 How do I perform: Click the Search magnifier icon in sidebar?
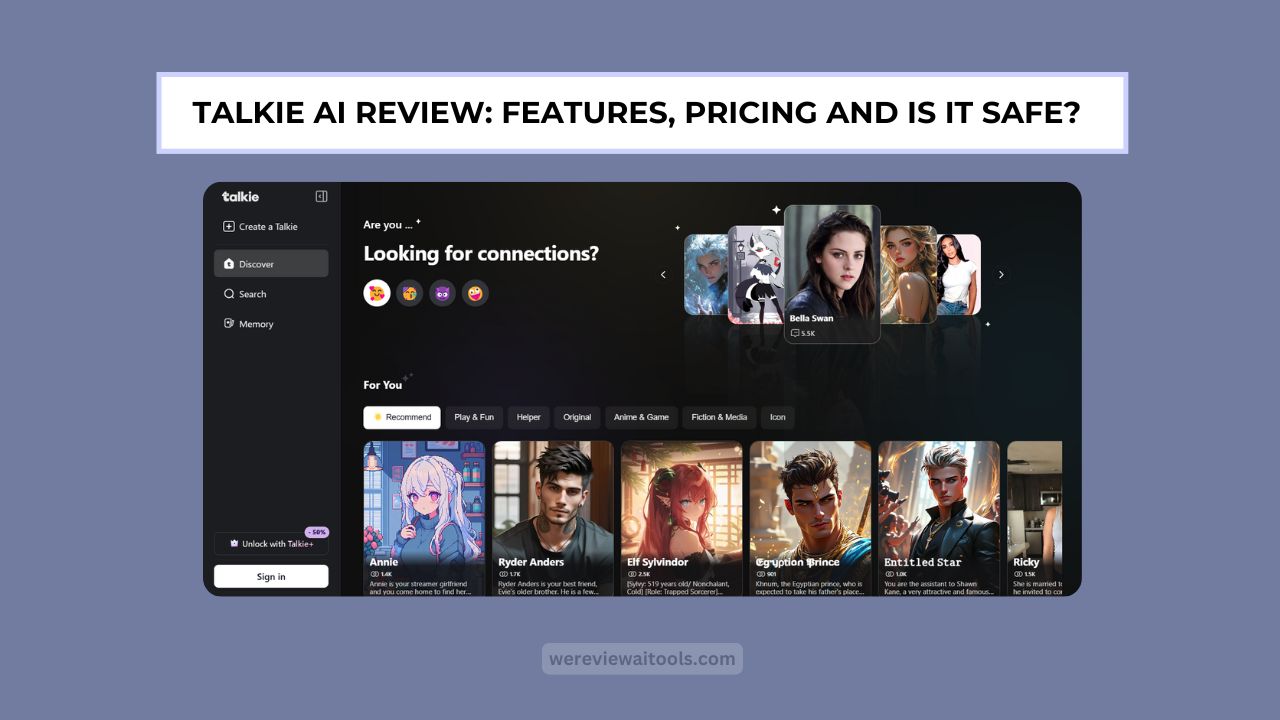point(229,293)
